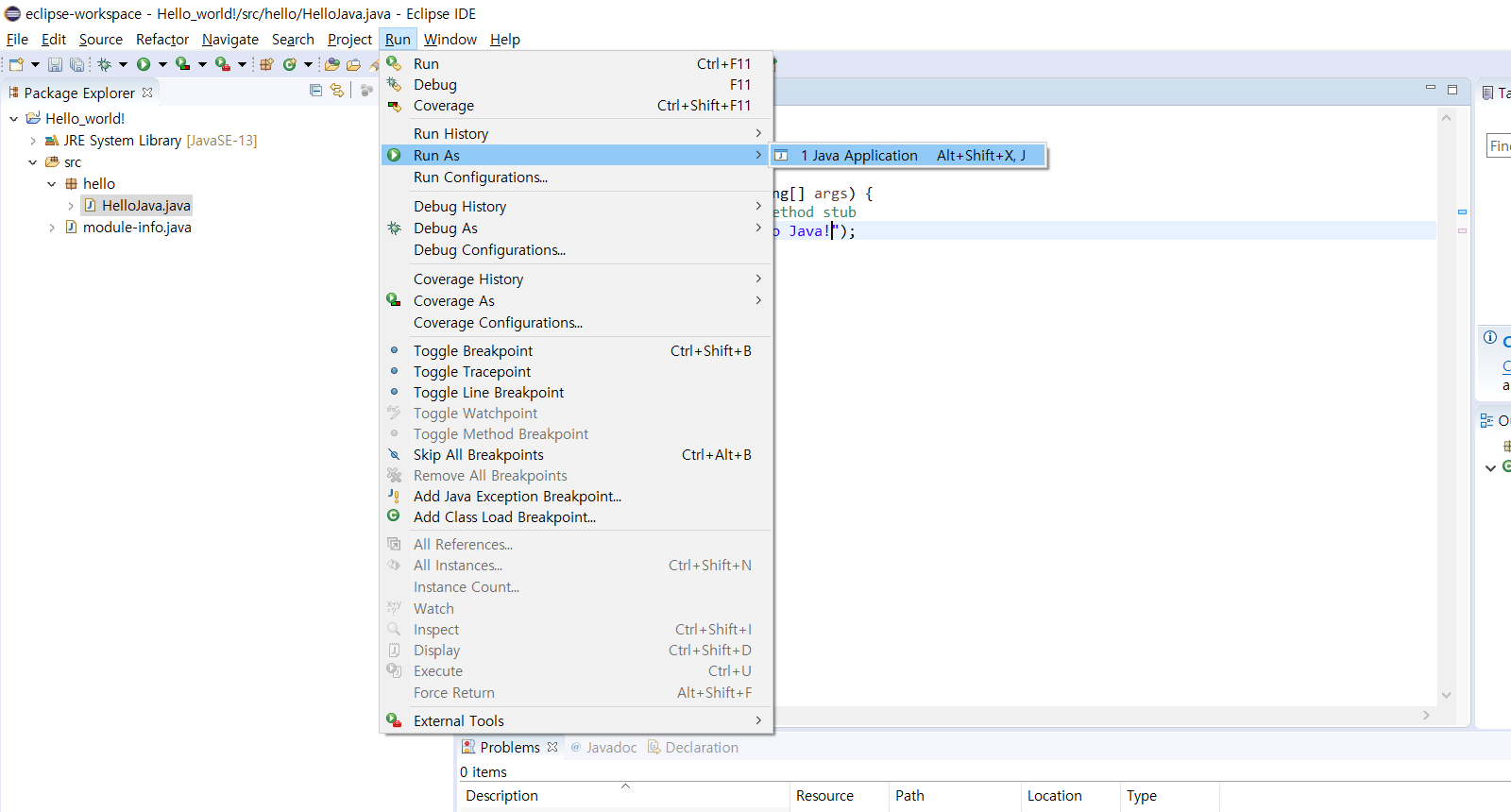The width and height of the screenshot is (1511, 812).
Task: Open the Debug toolbar dropdown arrow
Action: tap(123, 64)
